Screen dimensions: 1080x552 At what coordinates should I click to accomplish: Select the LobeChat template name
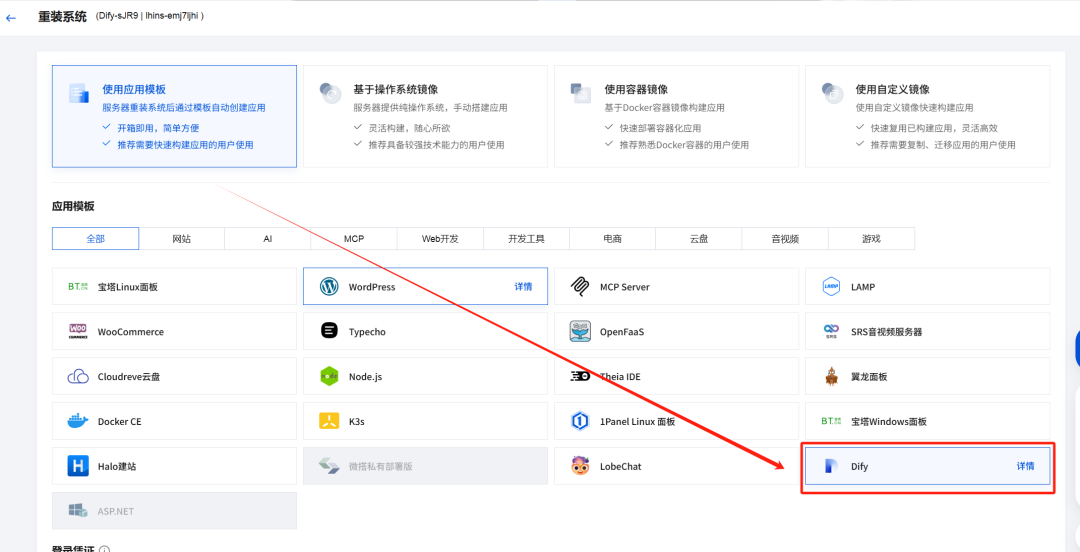[621, 467]
